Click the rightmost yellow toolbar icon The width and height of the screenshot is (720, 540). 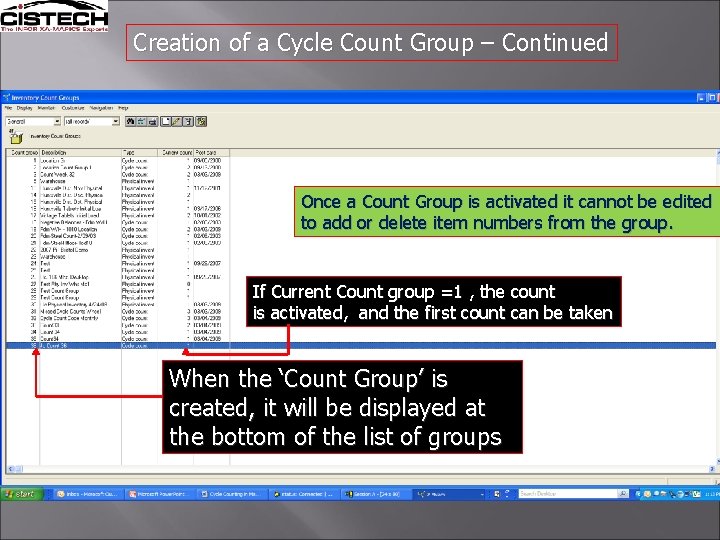[201, 121]
